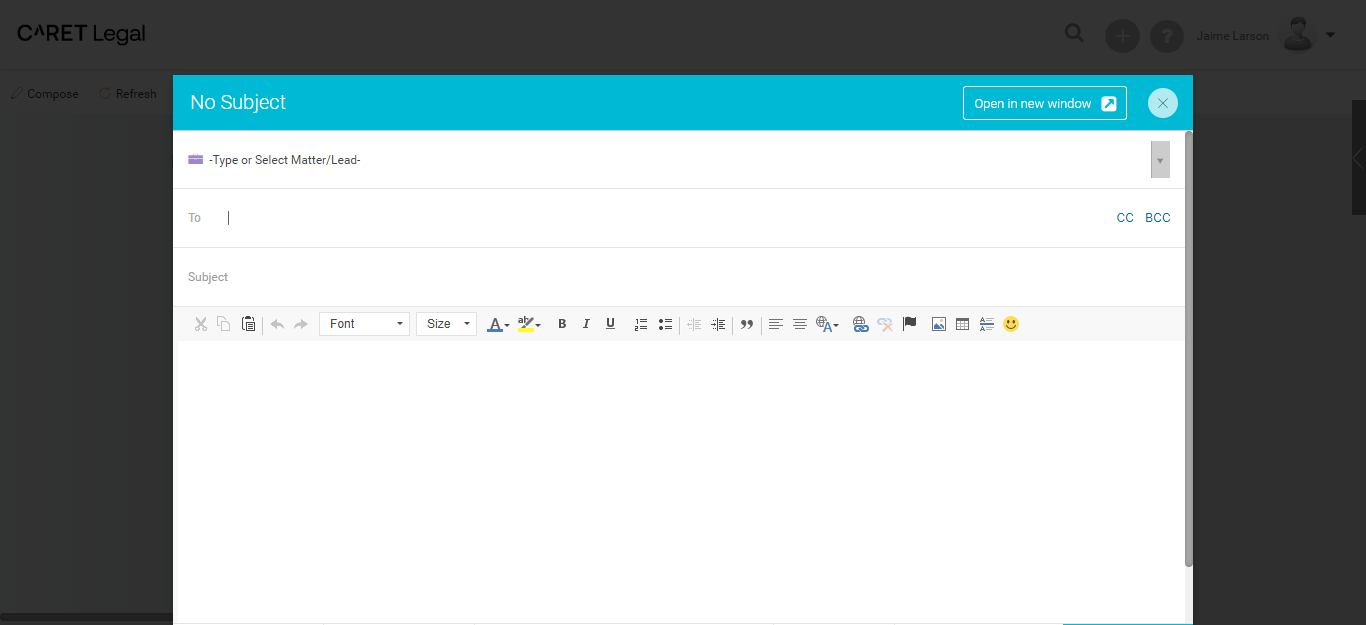Open the language dropdown in the toolbar

coord(827,324)
